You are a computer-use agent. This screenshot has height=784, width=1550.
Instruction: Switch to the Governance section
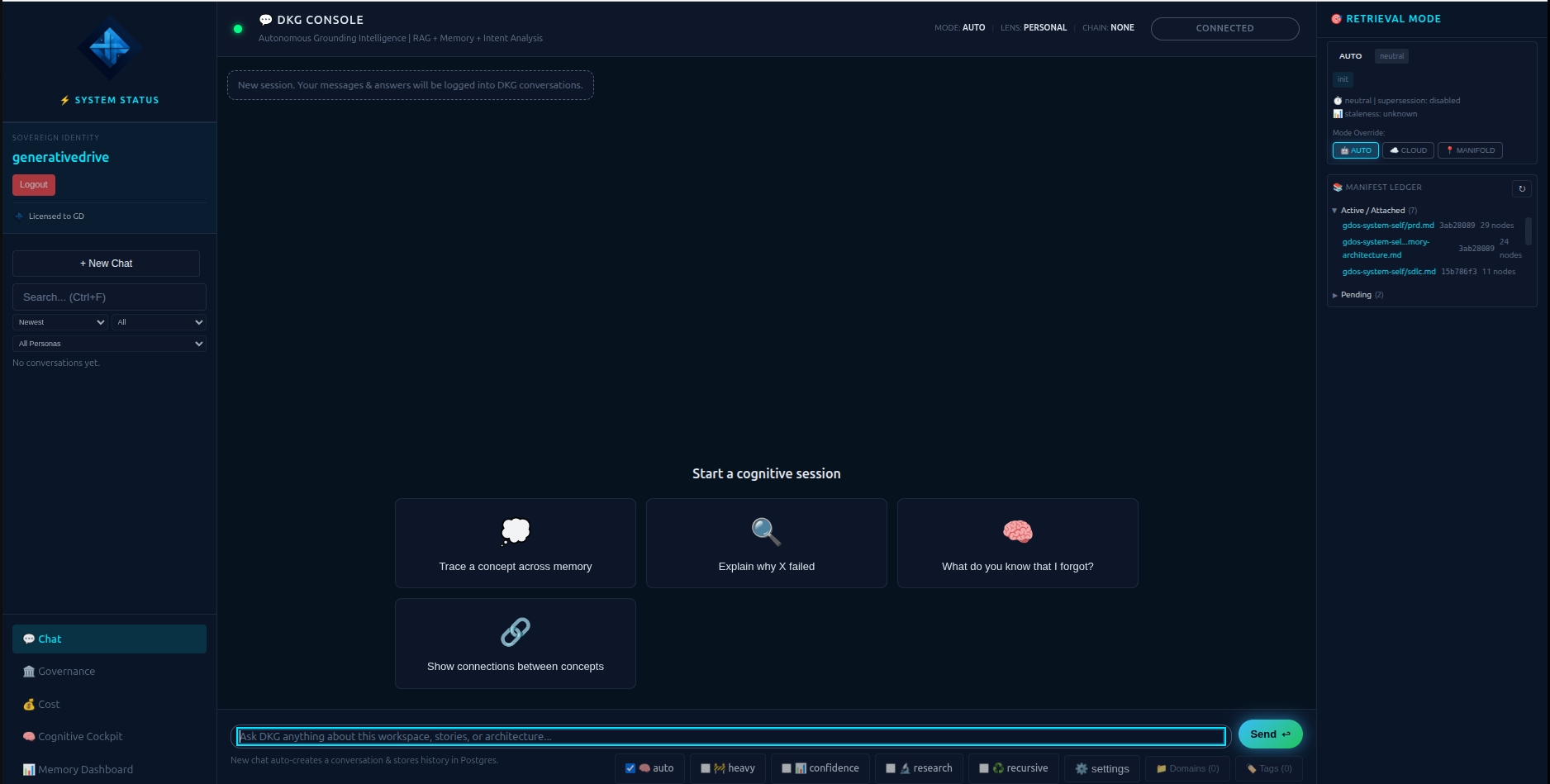click(65, 671)
